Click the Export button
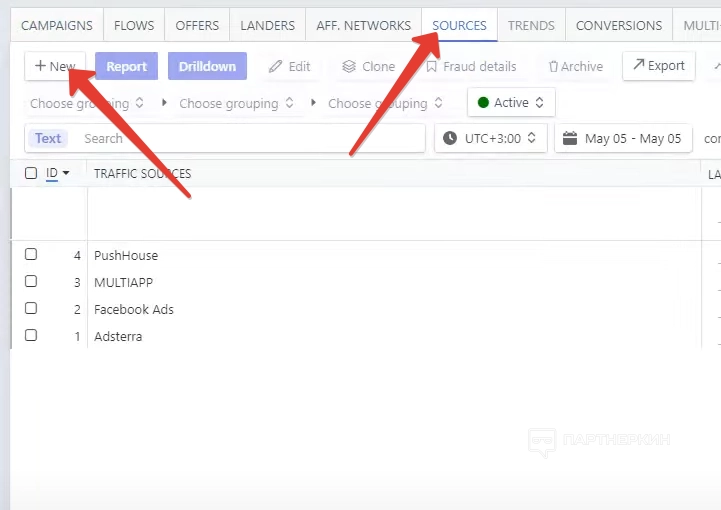Viewport: 721px width, 510px height. point(659,66)
